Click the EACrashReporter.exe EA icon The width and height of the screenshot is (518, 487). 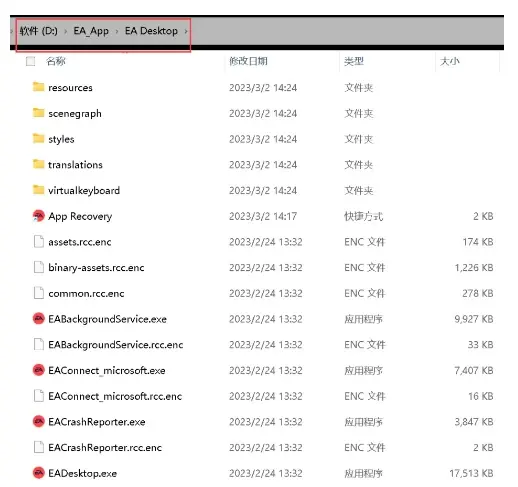38,421
